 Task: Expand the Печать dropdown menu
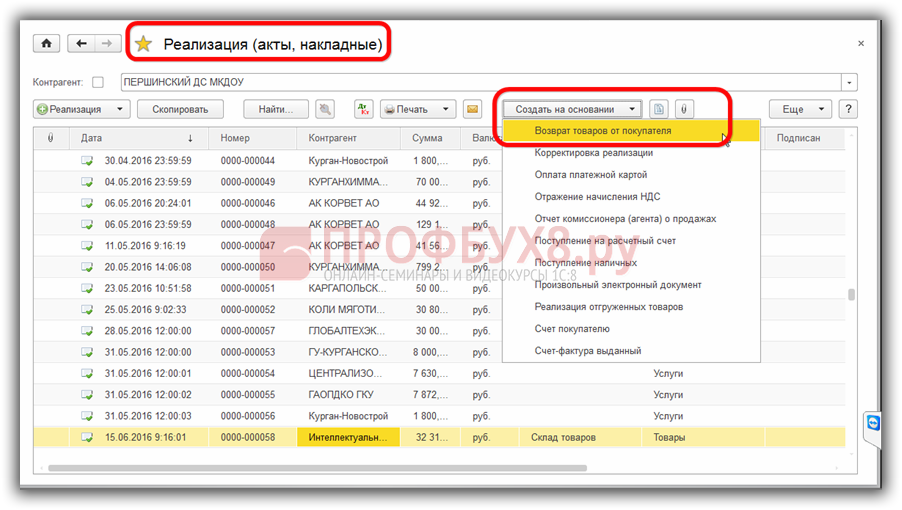(418, 109)
